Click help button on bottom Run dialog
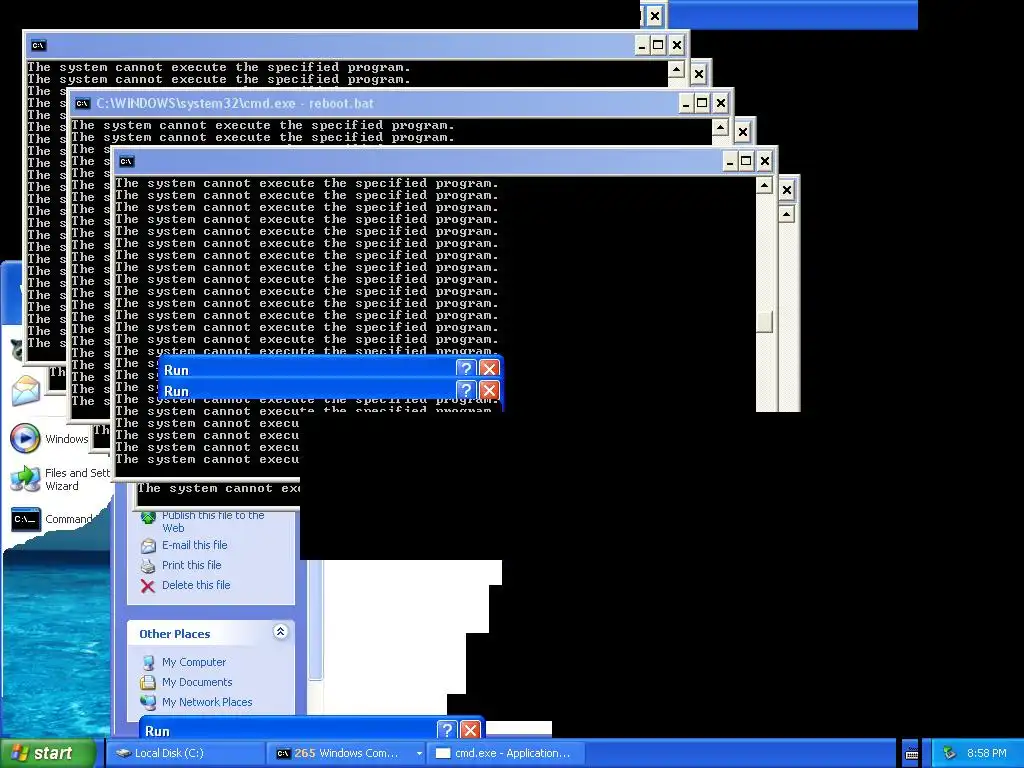The width and height of the screenshot is (1024, 768). pos(447,729)
